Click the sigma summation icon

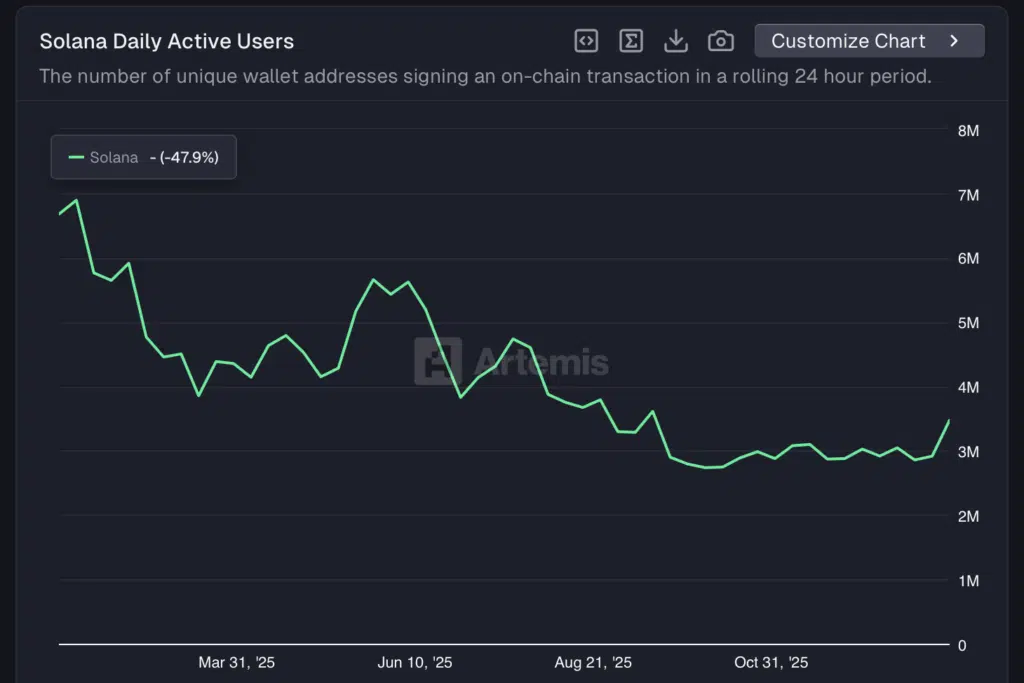click(631, 41)
